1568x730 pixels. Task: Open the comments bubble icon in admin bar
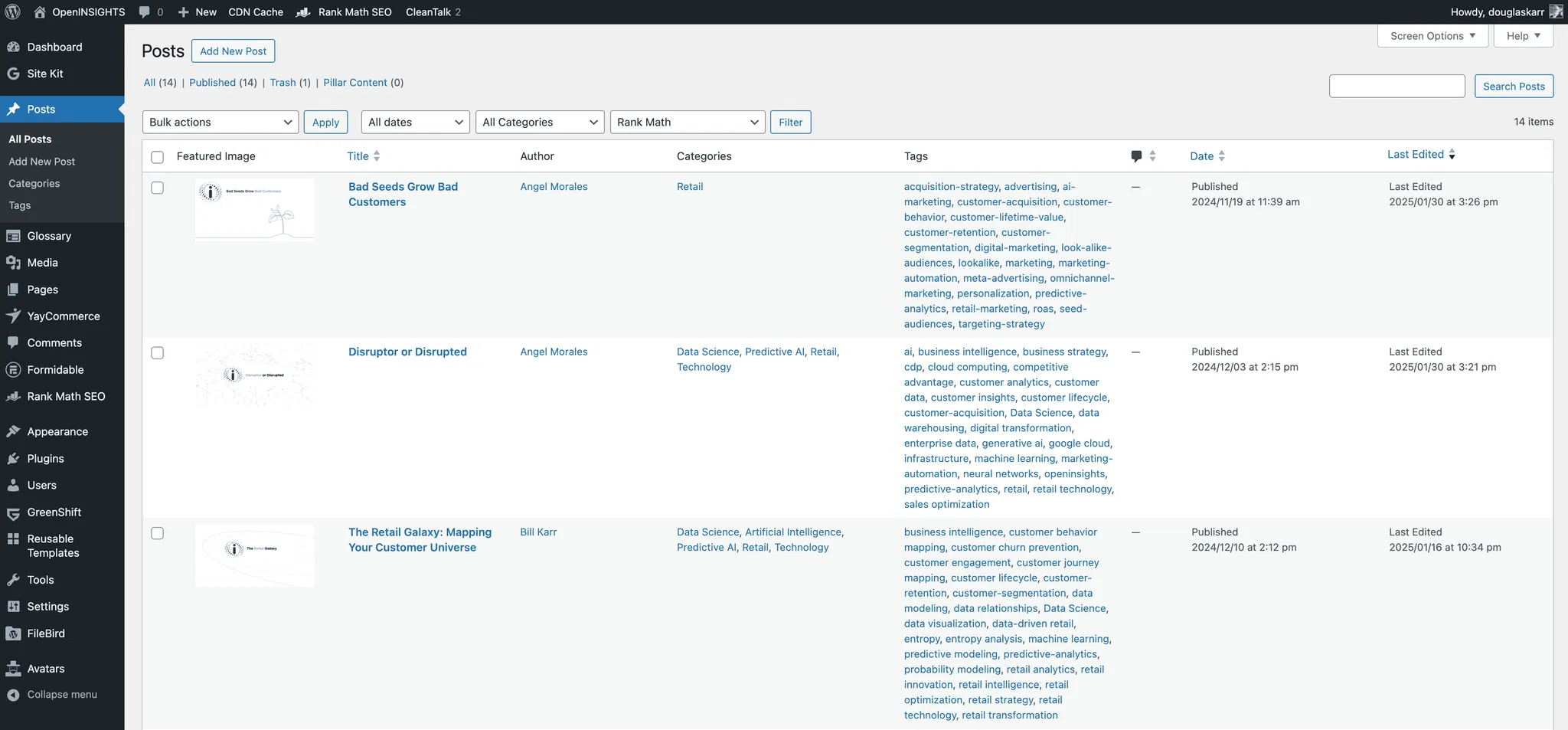click(x=144, y=11)
